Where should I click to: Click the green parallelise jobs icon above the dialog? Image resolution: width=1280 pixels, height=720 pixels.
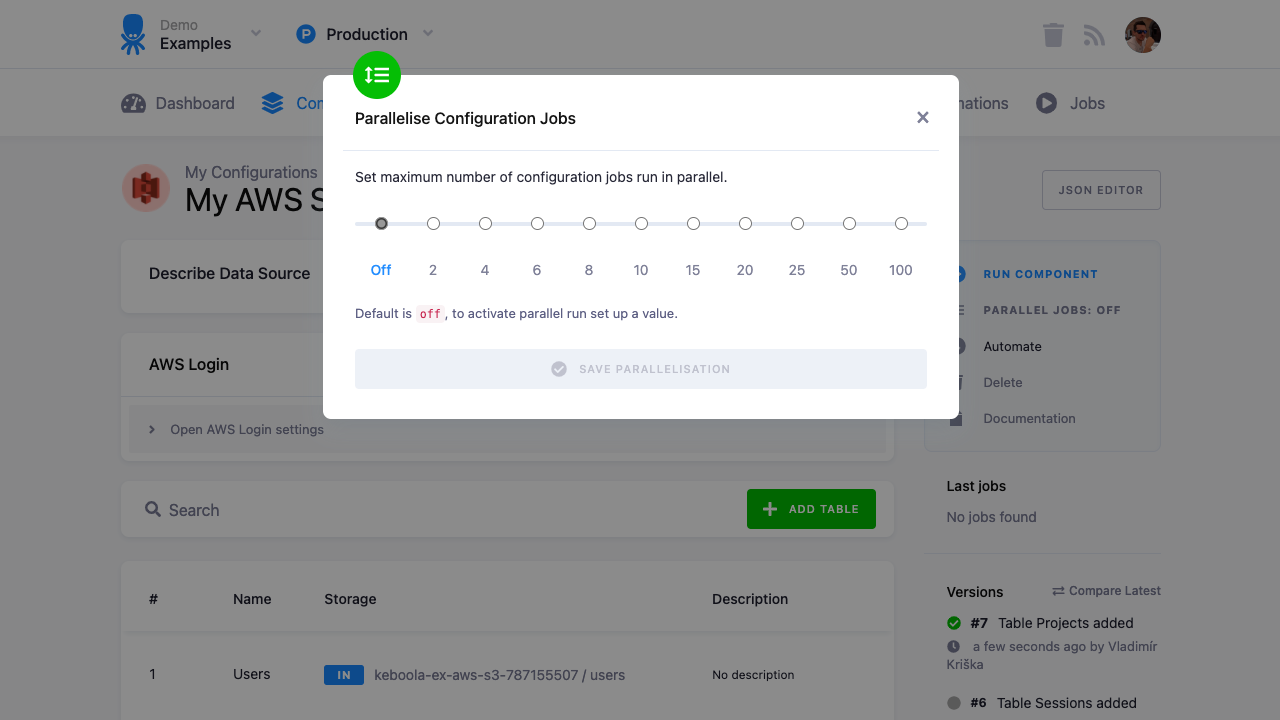tap(377, 75)
